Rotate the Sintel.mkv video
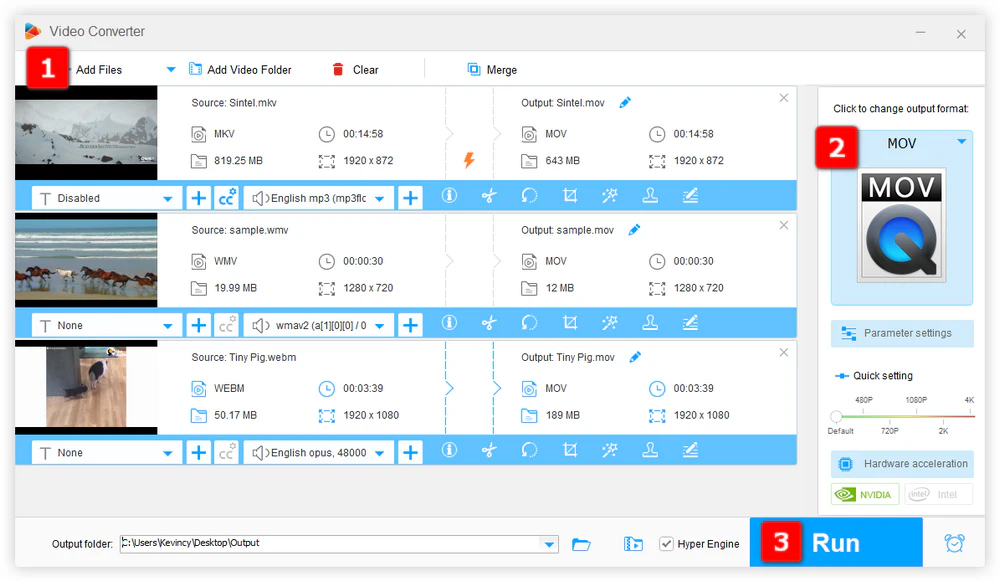Image resolution: width=1000 pixels, height=582 pixels. point(529,196)
